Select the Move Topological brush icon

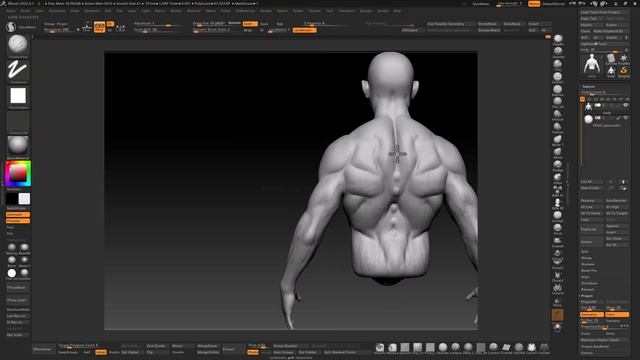coord(558,140)
